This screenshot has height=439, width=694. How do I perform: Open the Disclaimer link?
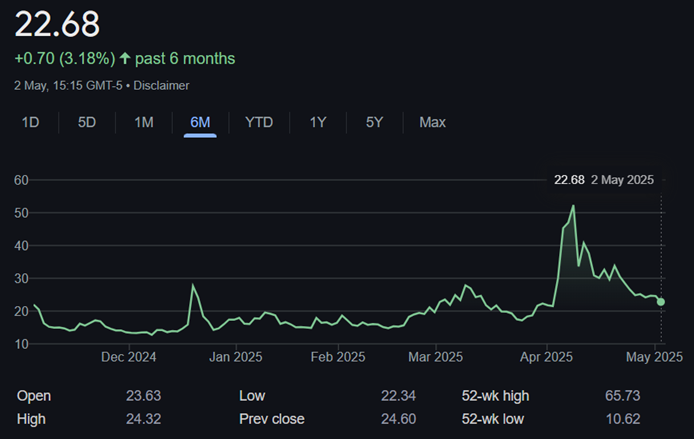coord(161,86)
